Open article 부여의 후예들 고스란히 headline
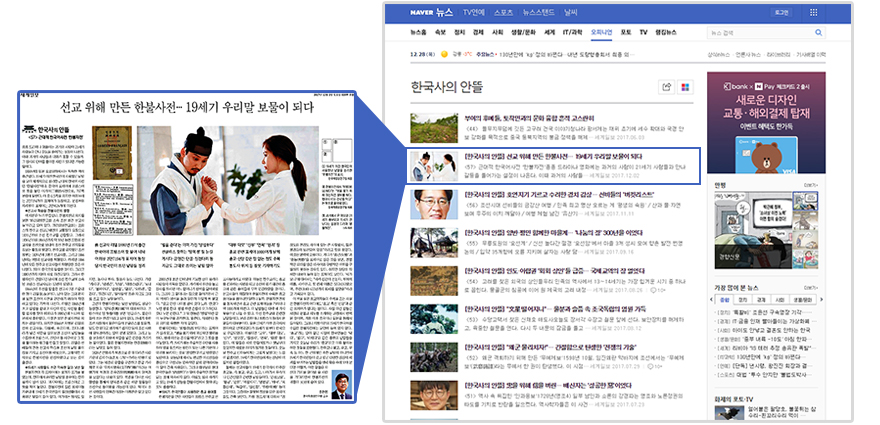 pos(529,118)
